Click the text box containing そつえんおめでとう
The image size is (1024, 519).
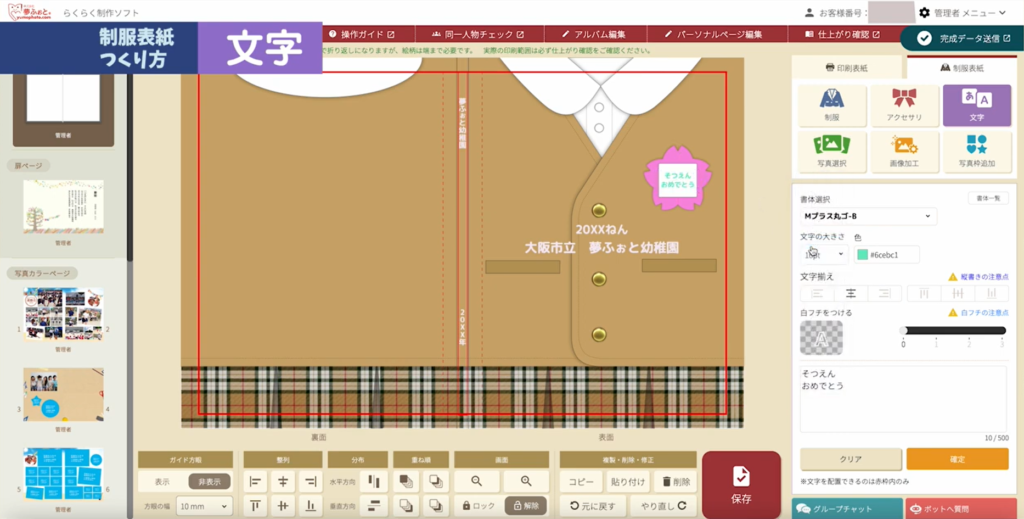tap(903, 398)
